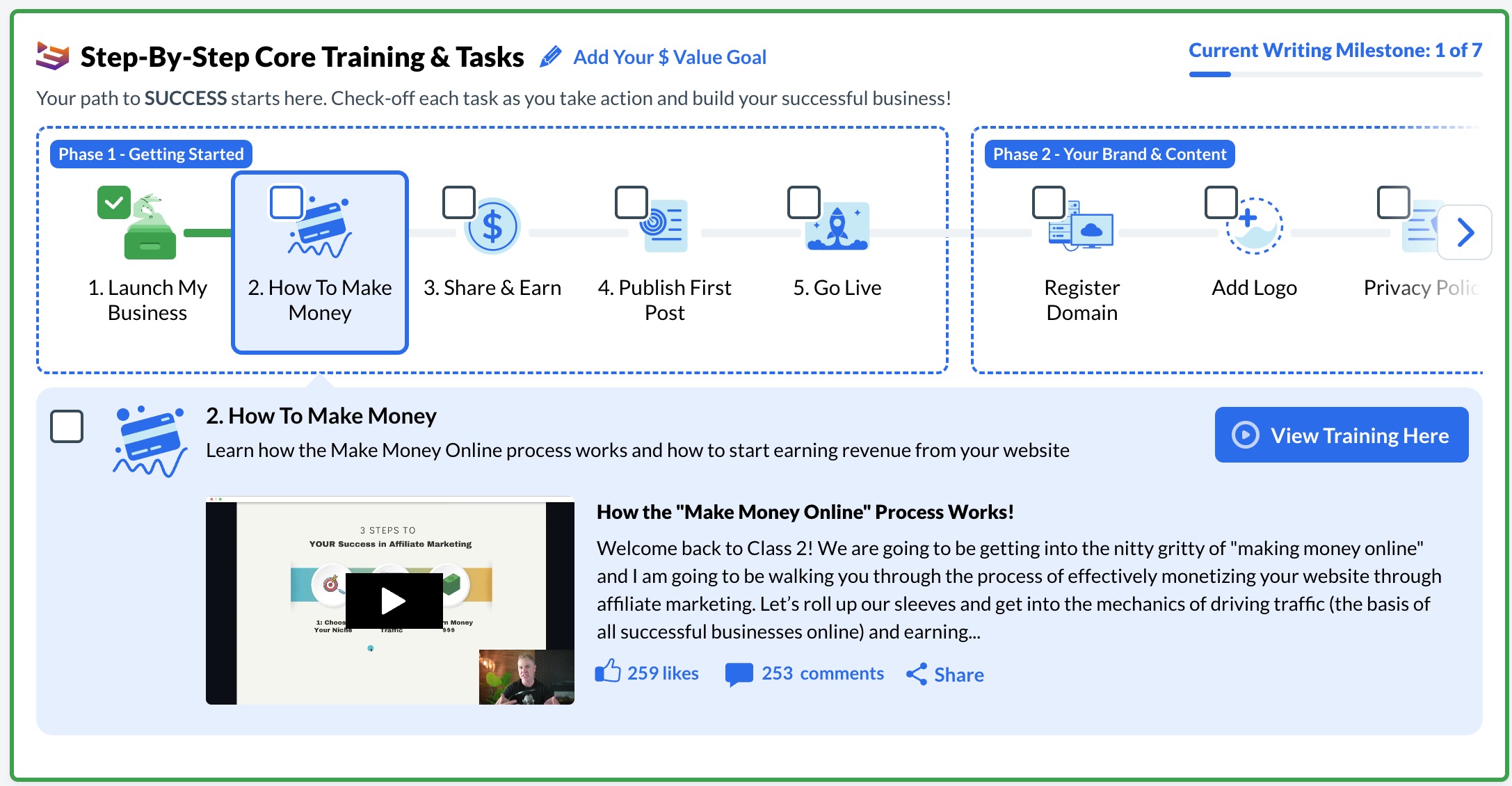Select the Phase 2 - Your Brand & Content tab
Image resolution: width=1512 pixels, height=786 pixels.
(1109, 154)
